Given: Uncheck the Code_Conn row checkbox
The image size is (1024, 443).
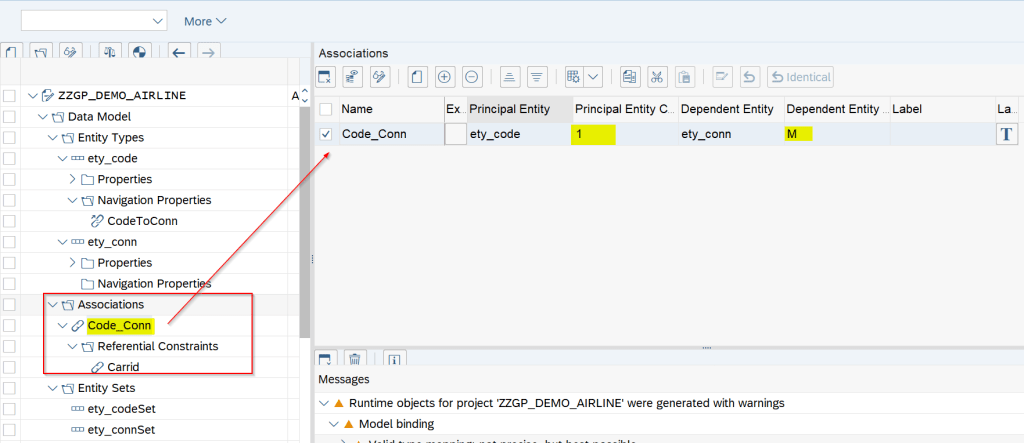Looking at the screenshot, I should coord(326,134).
